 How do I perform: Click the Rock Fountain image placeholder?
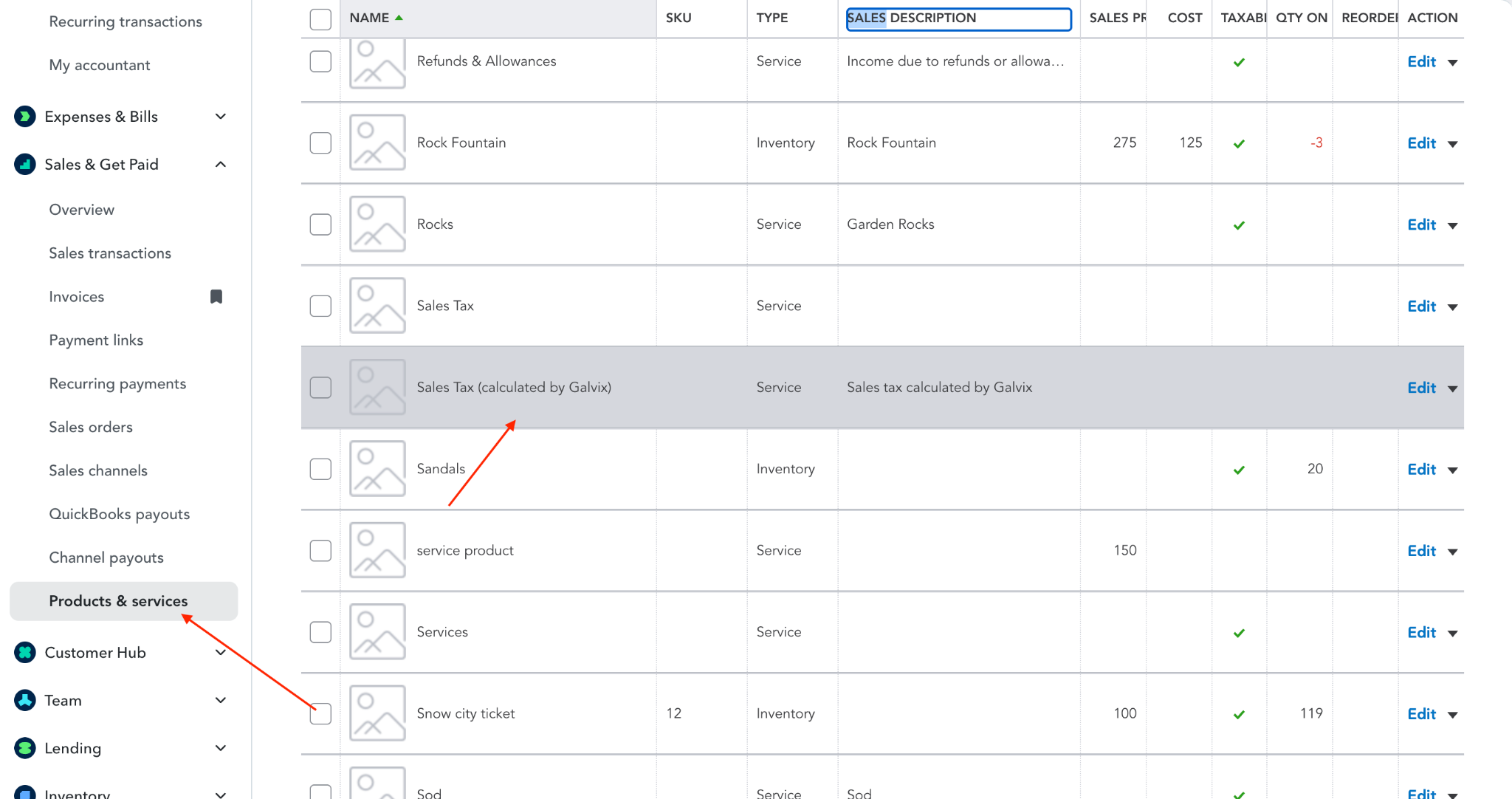(377, 143)
